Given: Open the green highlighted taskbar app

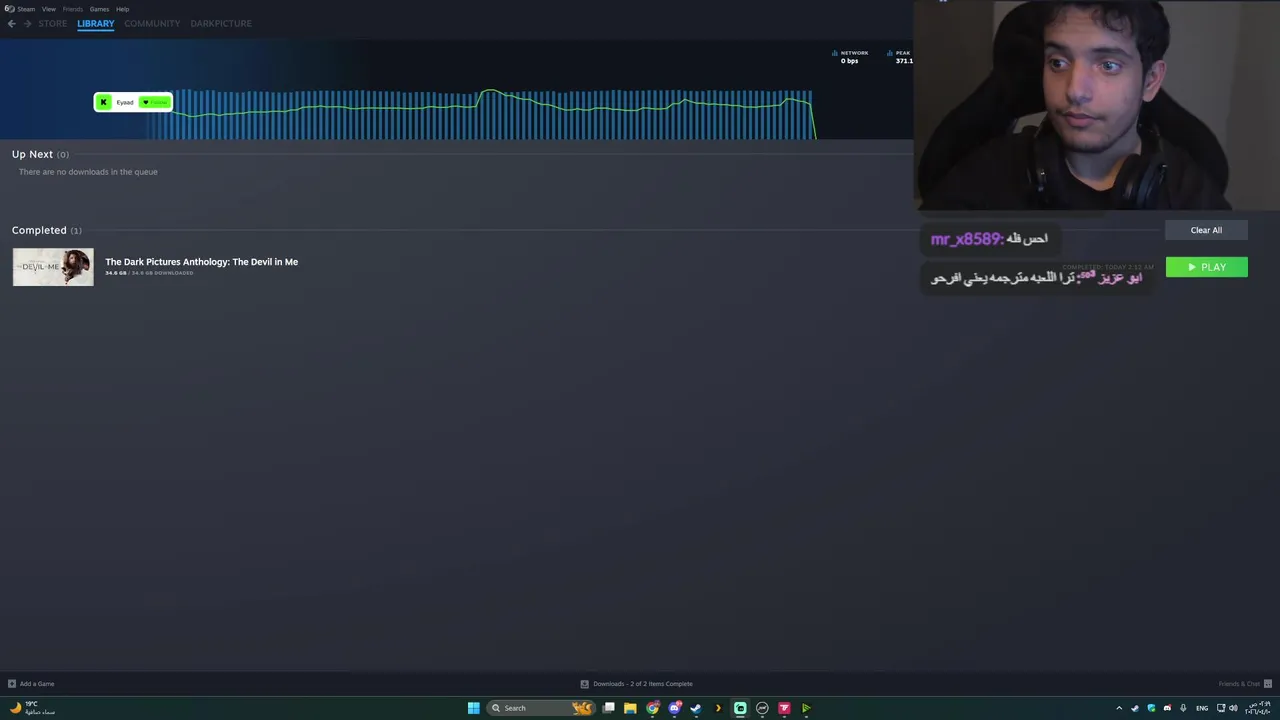Looking at the screenshot, I should click(x=740, y=708).
